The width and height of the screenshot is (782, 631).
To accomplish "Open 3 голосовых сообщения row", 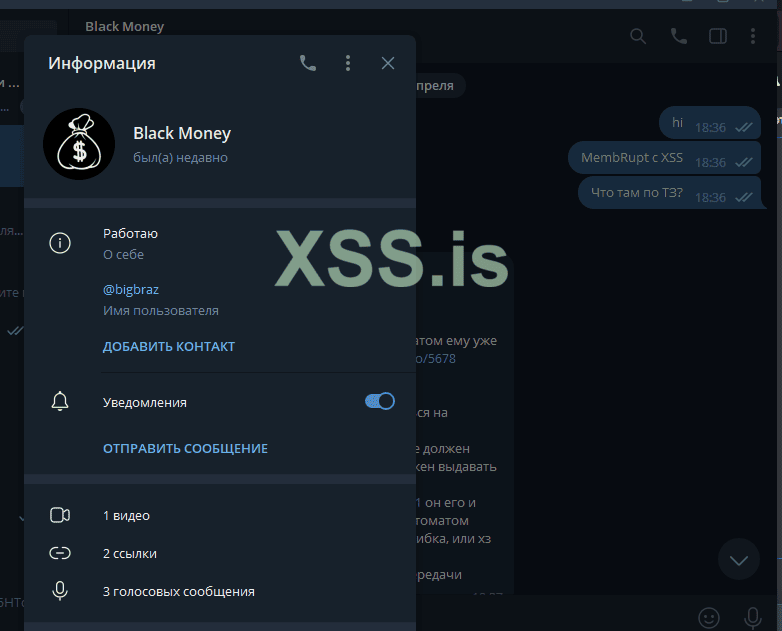I will coord(220,591).
